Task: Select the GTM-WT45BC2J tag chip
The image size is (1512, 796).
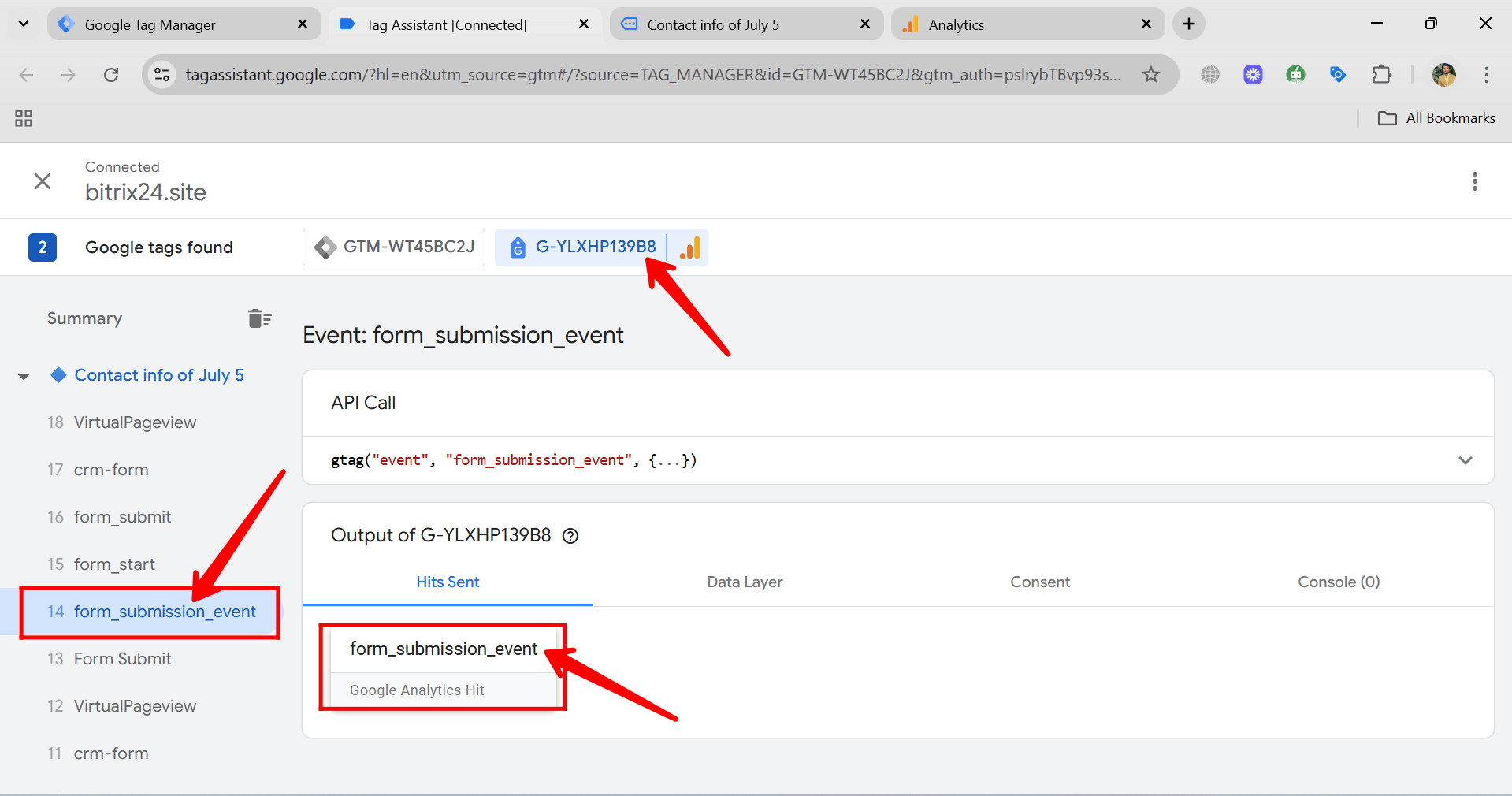Action: pyautogui.click(x=394, y=247)
